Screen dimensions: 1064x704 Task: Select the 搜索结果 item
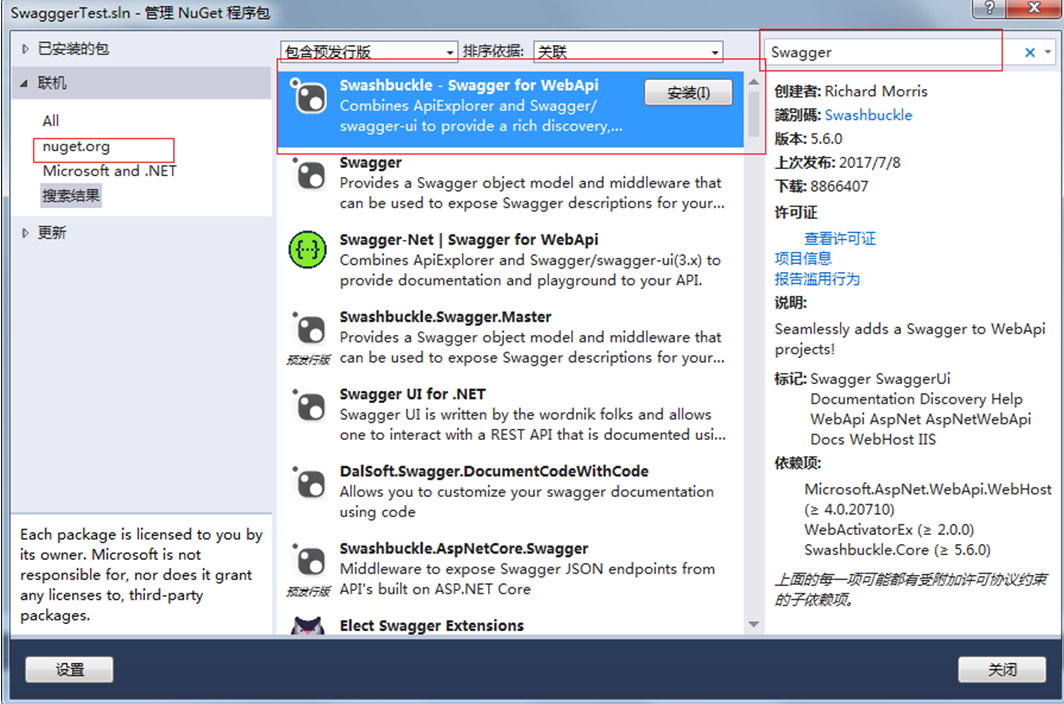(71, 196)
